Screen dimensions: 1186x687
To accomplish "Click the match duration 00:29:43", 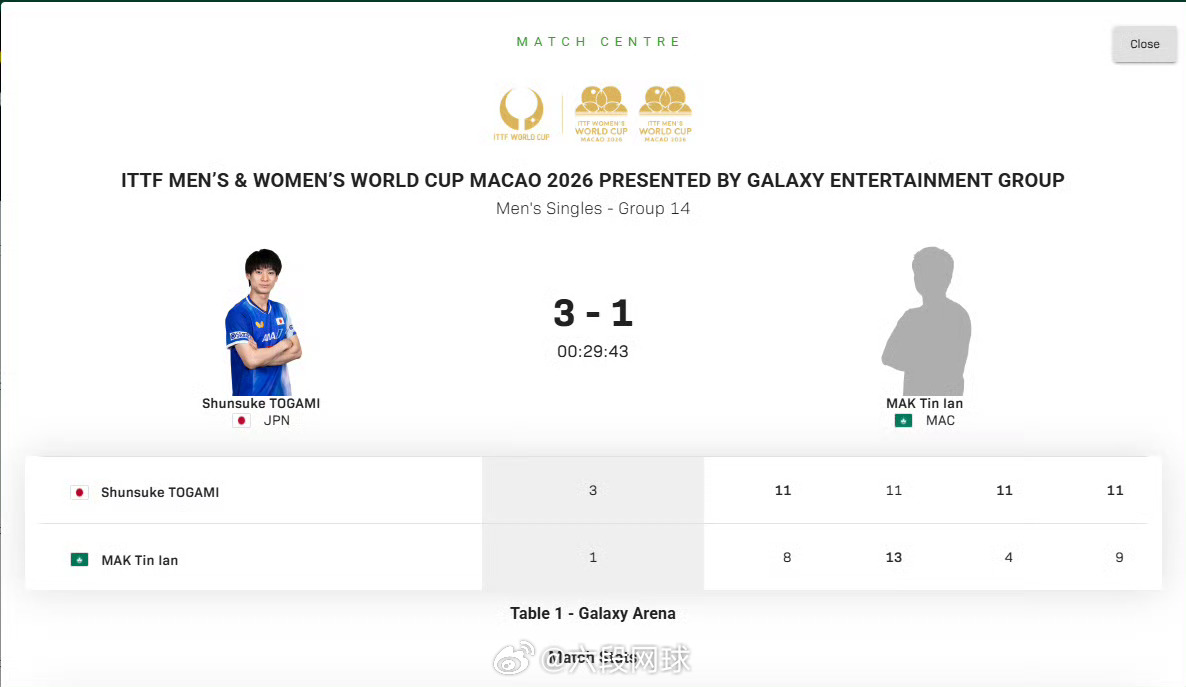I will tap(593, 352).
